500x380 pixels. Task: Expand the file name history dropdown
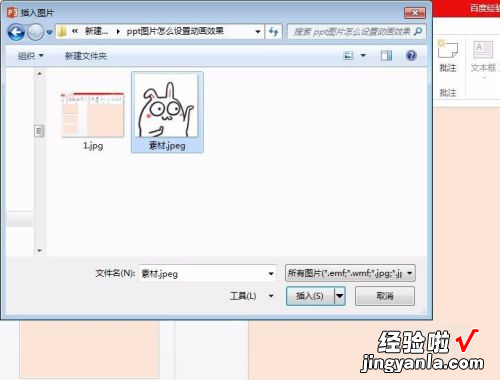click(x=271, y=274)
